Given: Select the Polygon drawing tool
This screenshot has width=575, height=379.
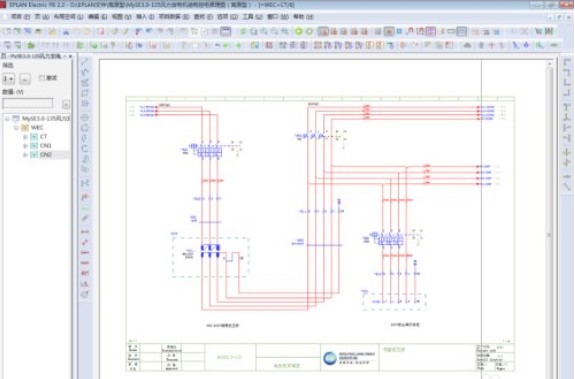Looking at the screenshot, I should point(85,82).
